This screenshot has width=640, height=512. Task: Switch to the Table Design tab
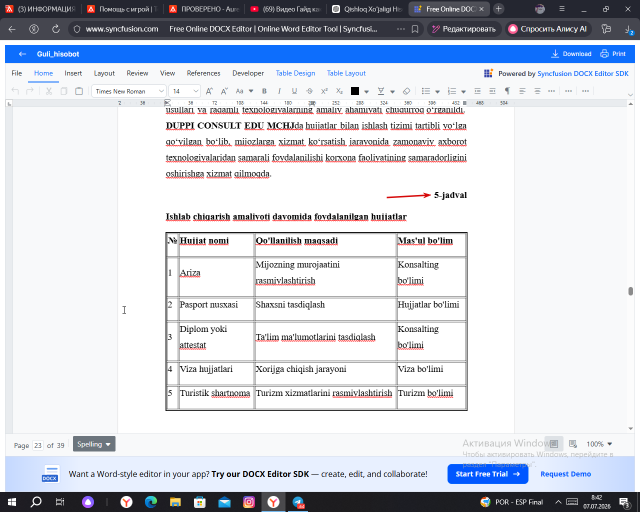295,73
